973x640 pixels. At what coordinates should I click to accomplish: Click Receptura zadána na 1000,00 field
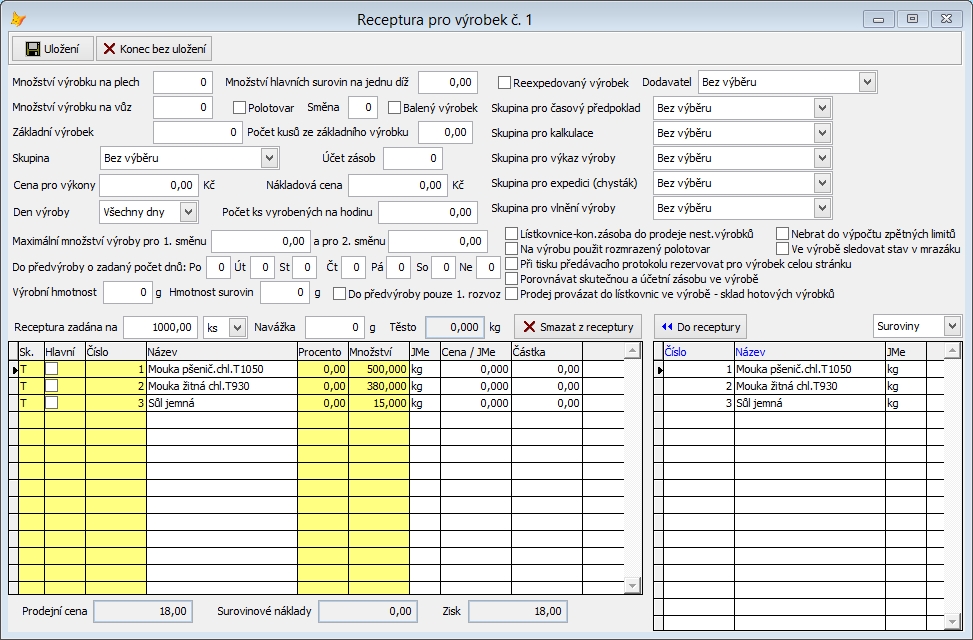pos(160,327)
